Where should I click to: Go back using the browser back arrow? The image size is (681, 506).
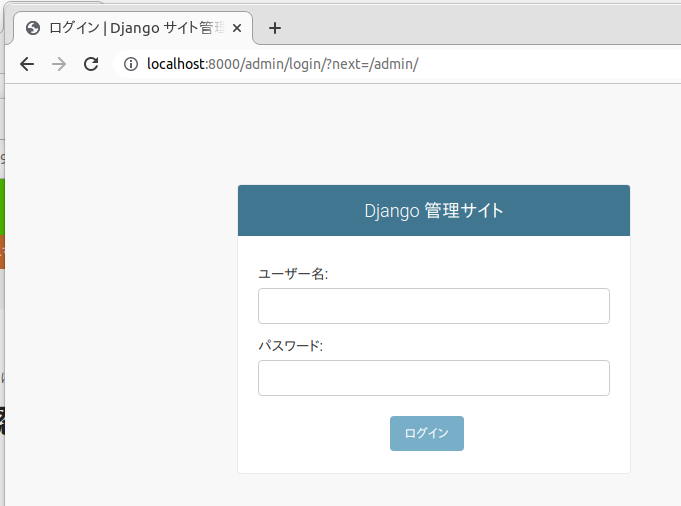[27, 64]
